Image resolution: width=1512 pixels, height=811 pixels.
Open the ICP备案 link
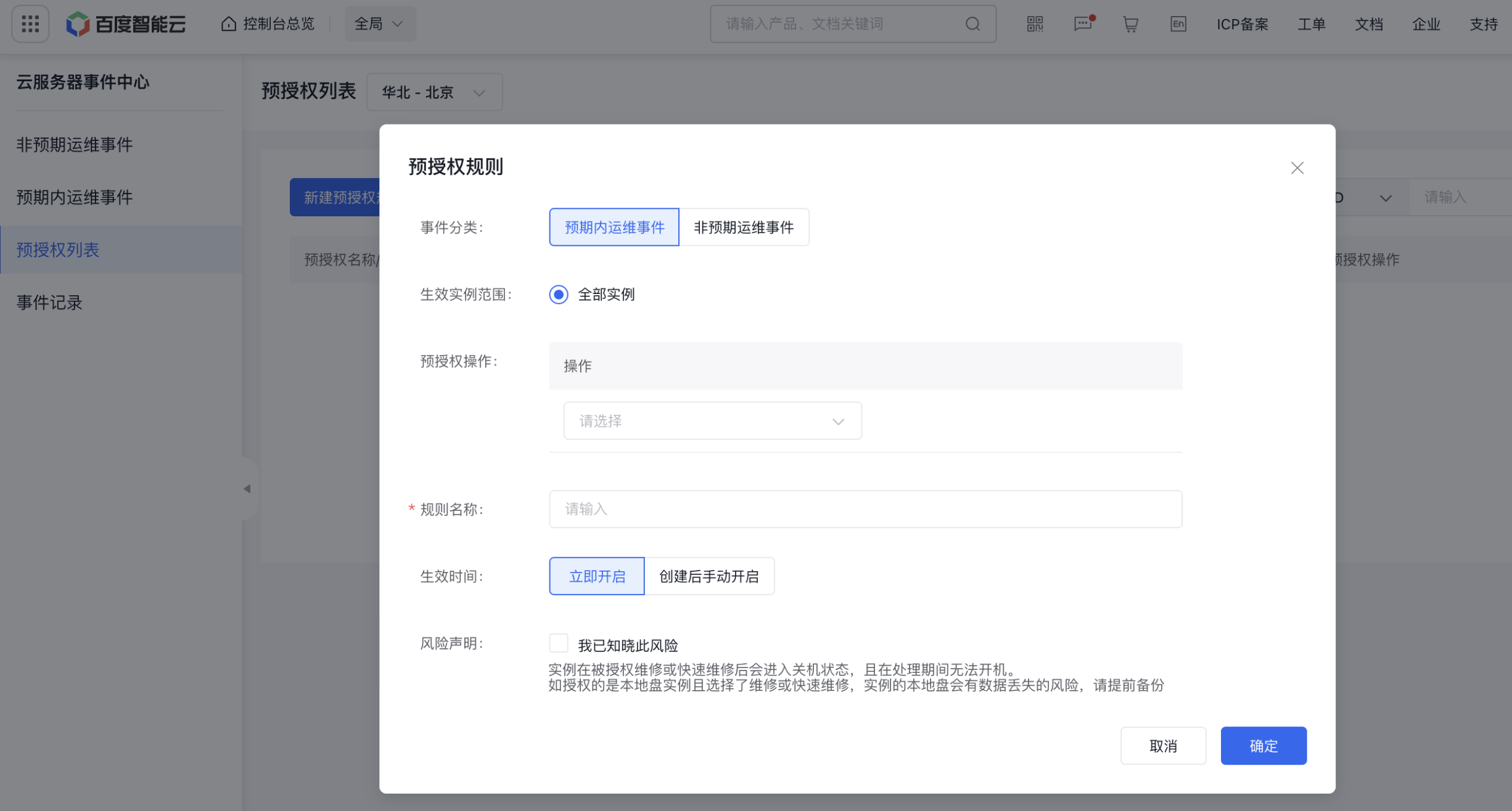(x=1242, y=24)
